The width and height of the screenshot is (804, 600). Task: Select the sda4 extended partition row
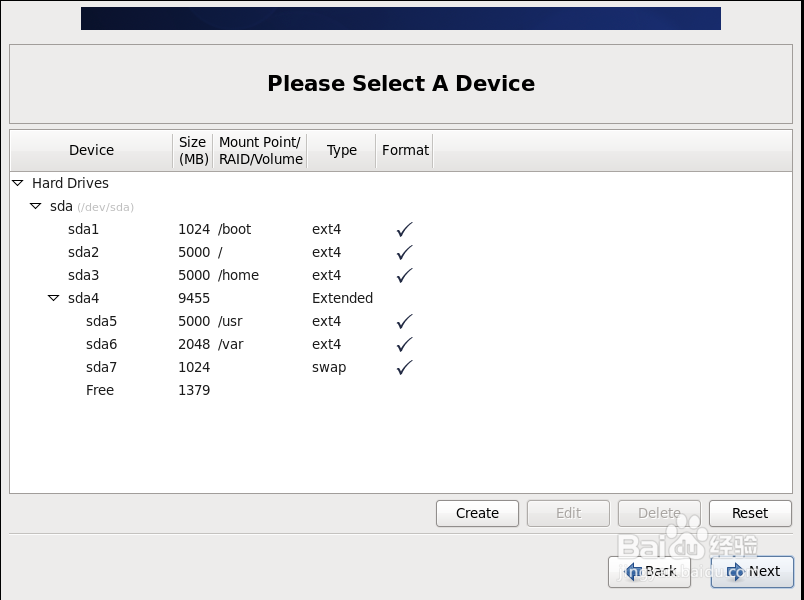pyautogui.click(x=401, y=298)
